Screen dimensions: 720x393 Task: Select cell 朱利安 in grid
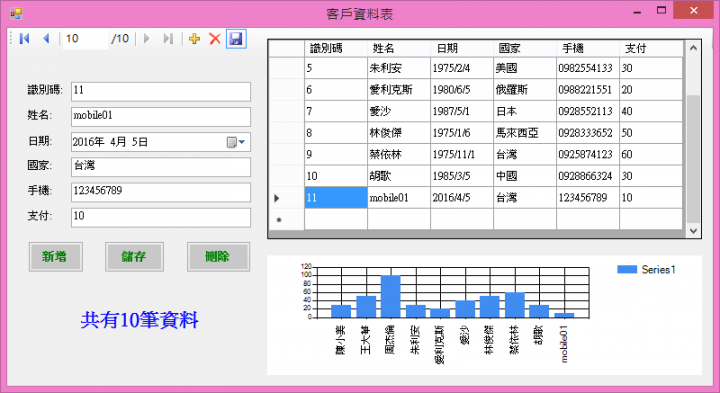(399, 68)
